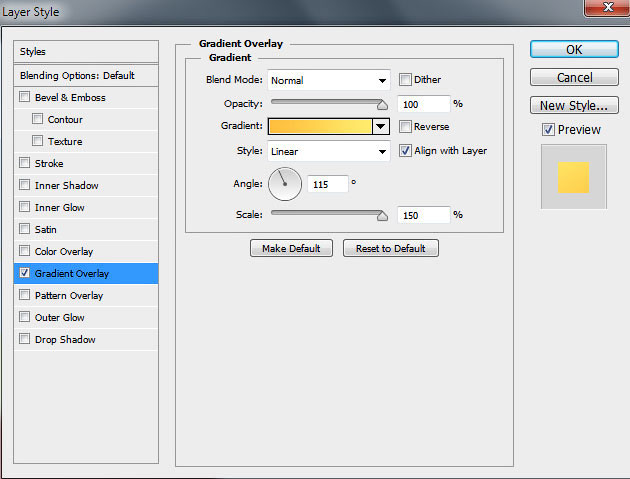The image size is (630, 479).
Task: Click the Make Default button
Action: coord(291,248)
